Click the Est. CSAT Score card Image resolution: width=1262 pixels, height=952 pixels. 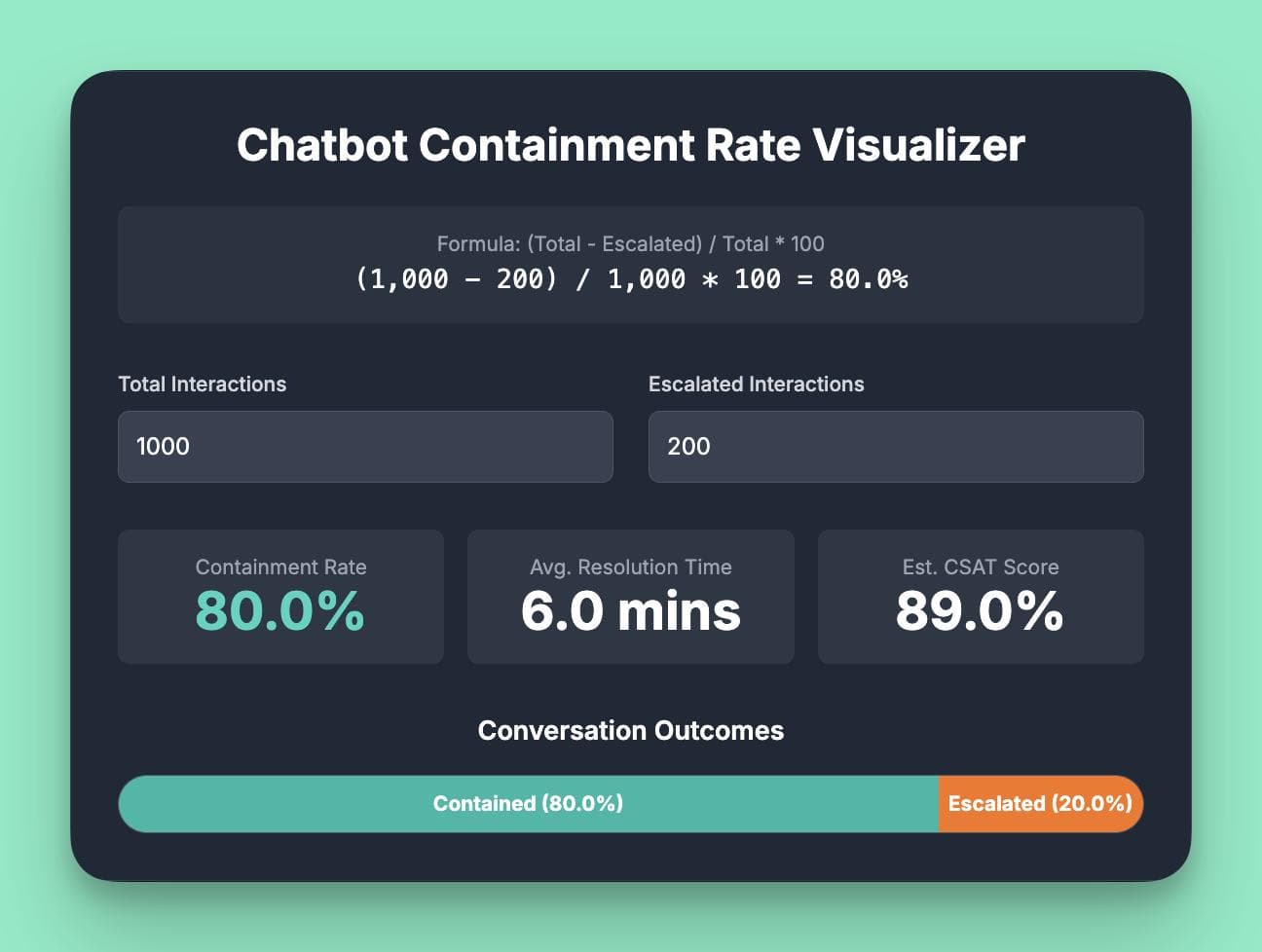981,597
